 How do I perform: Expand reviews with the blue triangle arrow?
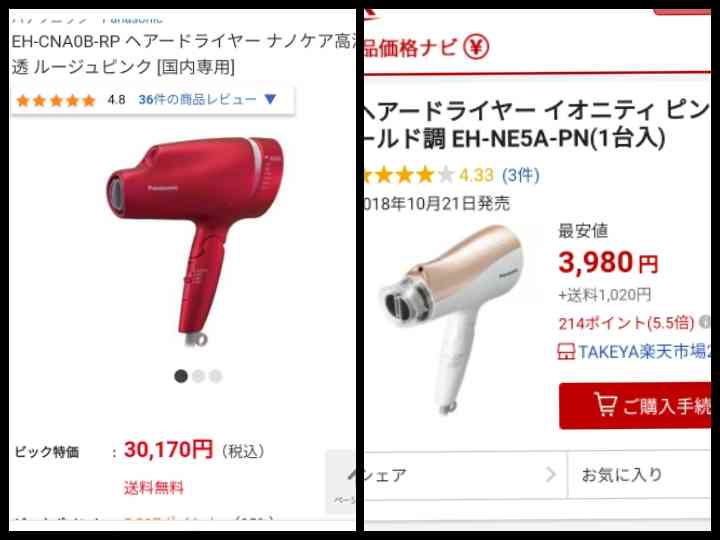point(270,99)
